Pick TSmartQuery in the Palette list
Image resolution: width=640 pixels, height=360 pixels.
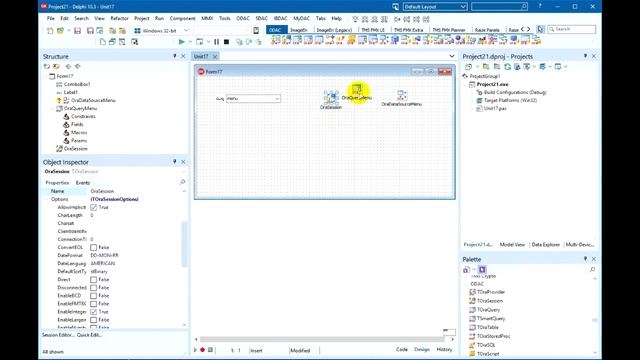pyautogui.click(x=491, y=318)
